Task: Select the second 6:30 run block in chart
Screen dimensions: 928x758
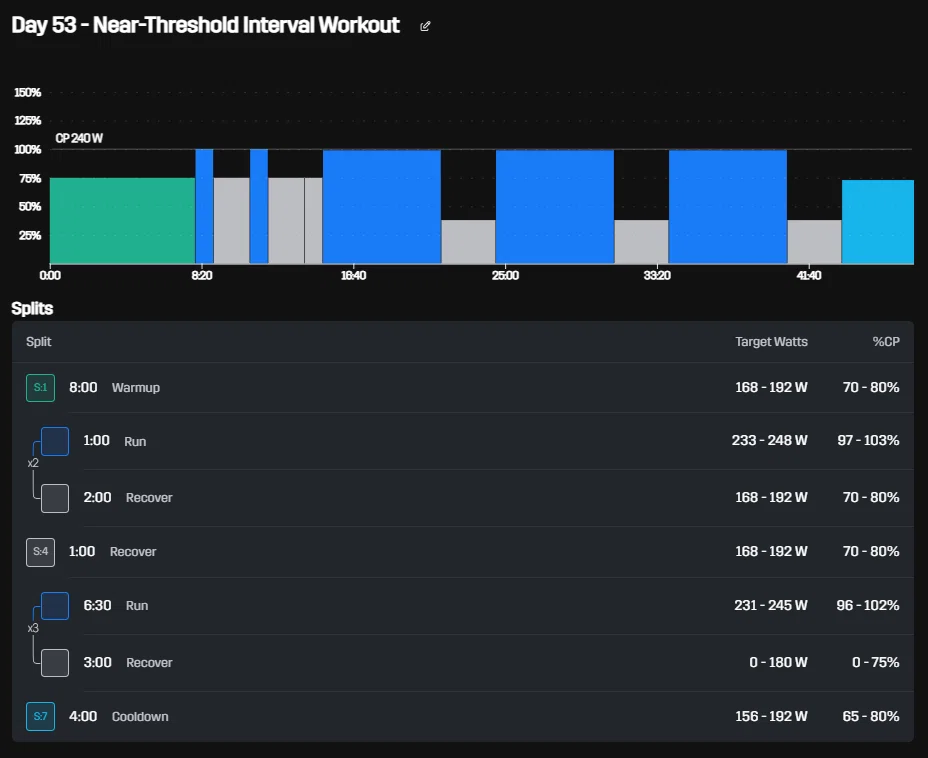Action: point(555,207)
